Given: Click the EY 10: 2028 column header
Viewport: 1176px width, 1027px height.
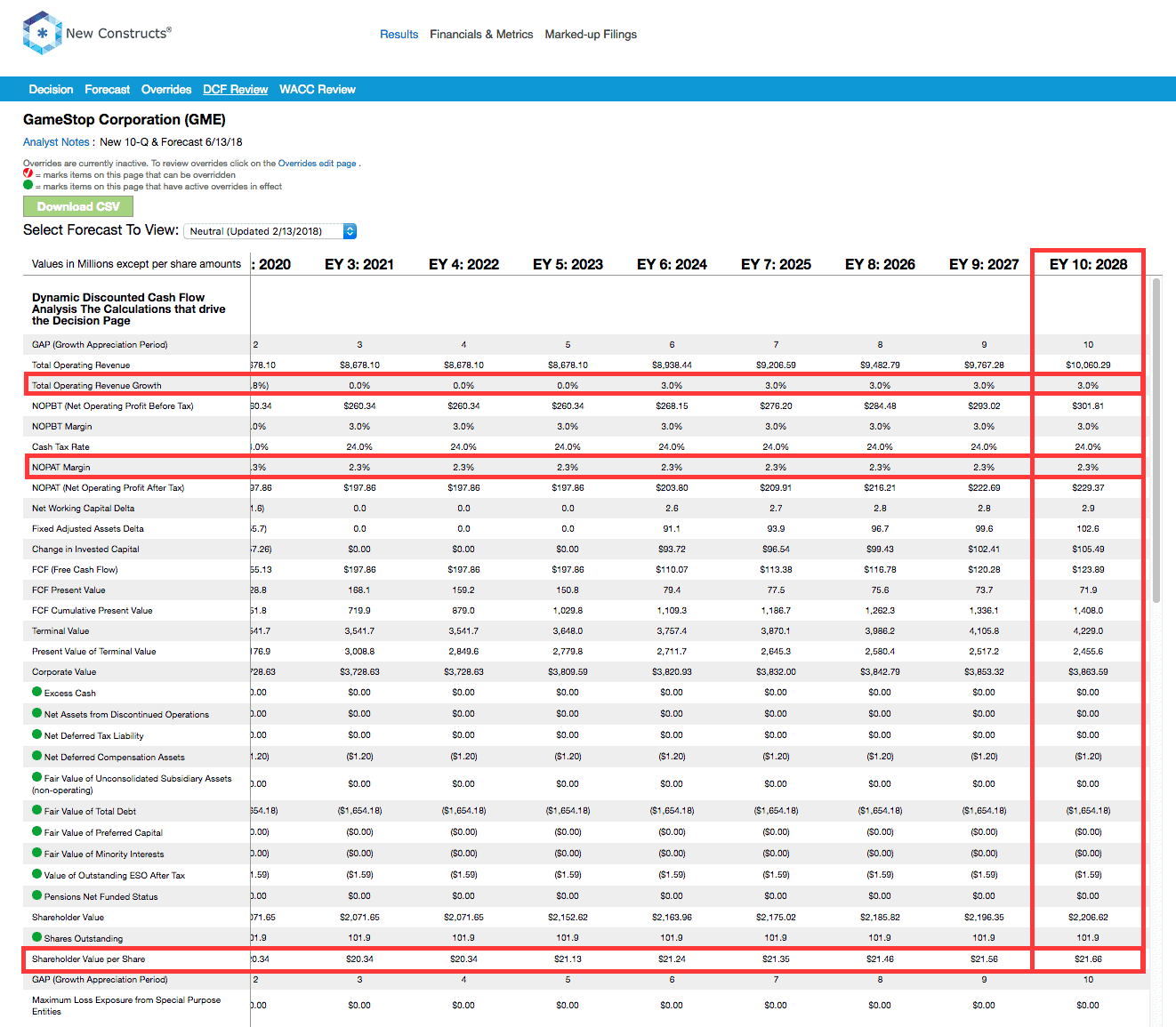Looking at the screenshot, I should click(x=1088, y=264).
